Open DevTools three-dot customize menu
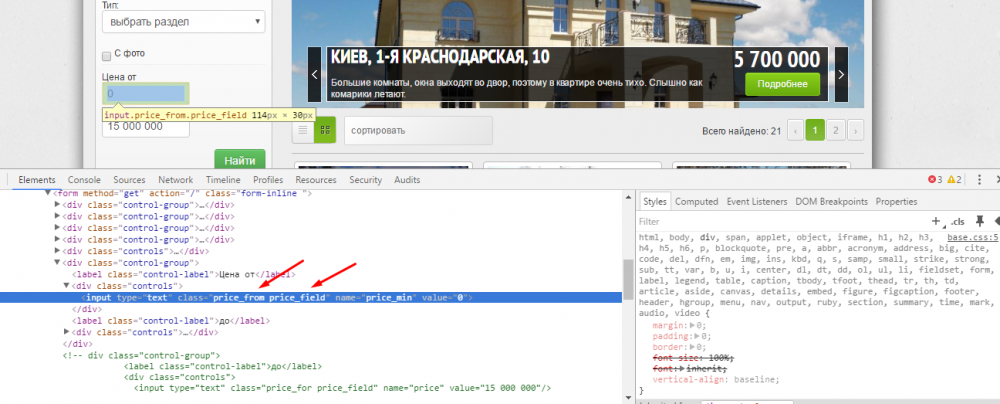This screenshot has height=404, width=1000. click(x=979, y=180)
